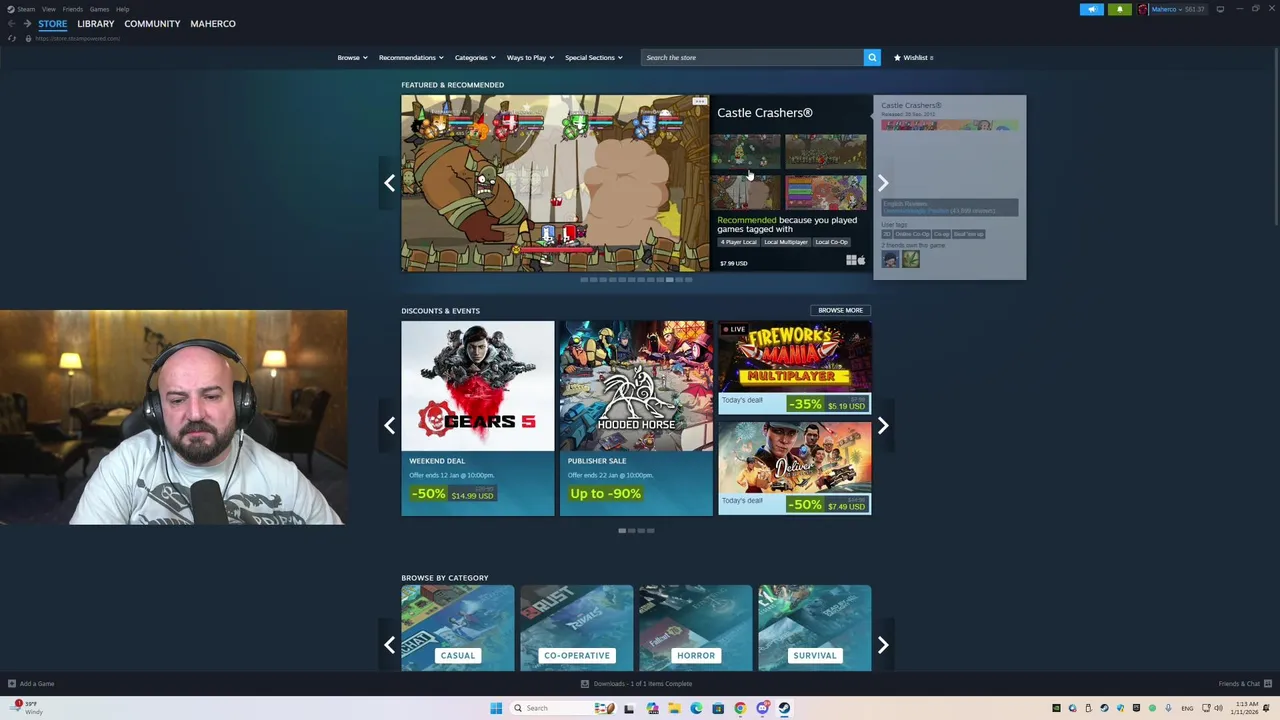
Task: Open the Help menu
Action: coord(122,9)
